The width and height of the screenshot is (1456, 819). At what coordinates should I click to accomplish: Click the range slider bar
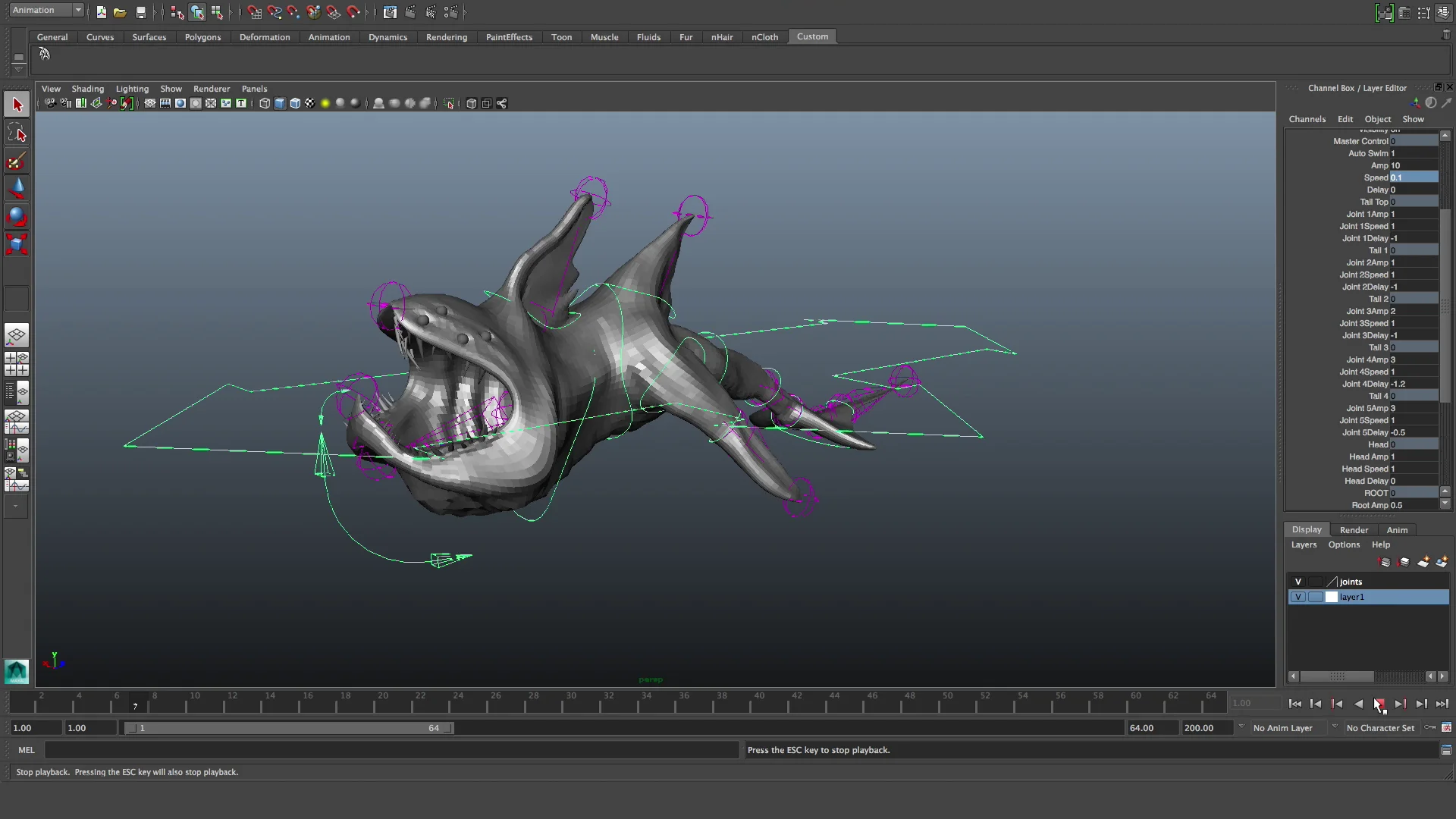pos(289,728)
